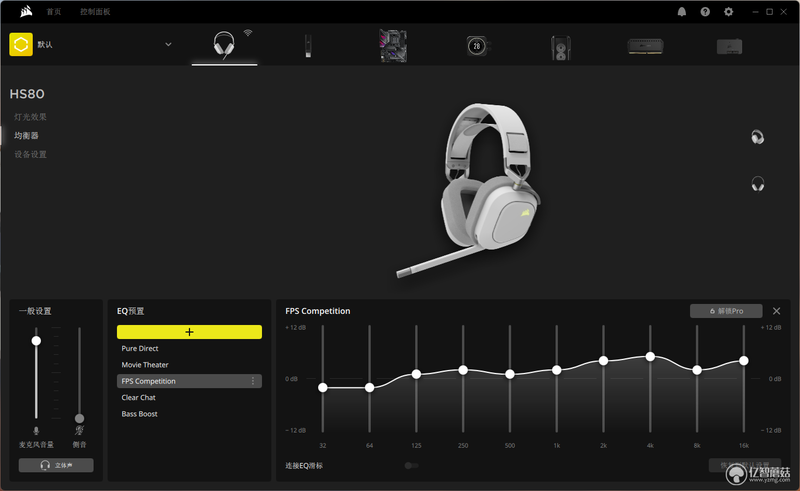800x491 pixels.
Task: Switch to angled headset view
Action: click(758, 137)
